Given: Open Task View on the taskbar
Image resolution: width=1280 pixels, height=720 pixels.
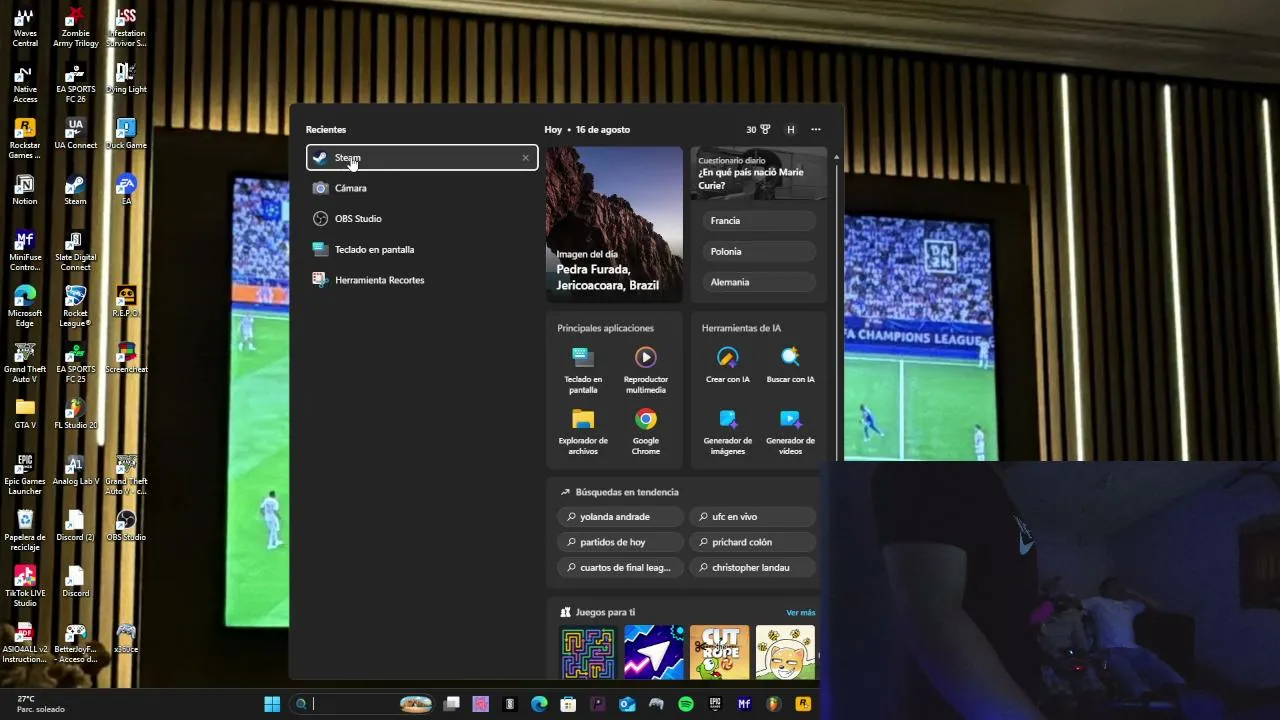Looking at the screenshot, I should click(x=452, y=704).
